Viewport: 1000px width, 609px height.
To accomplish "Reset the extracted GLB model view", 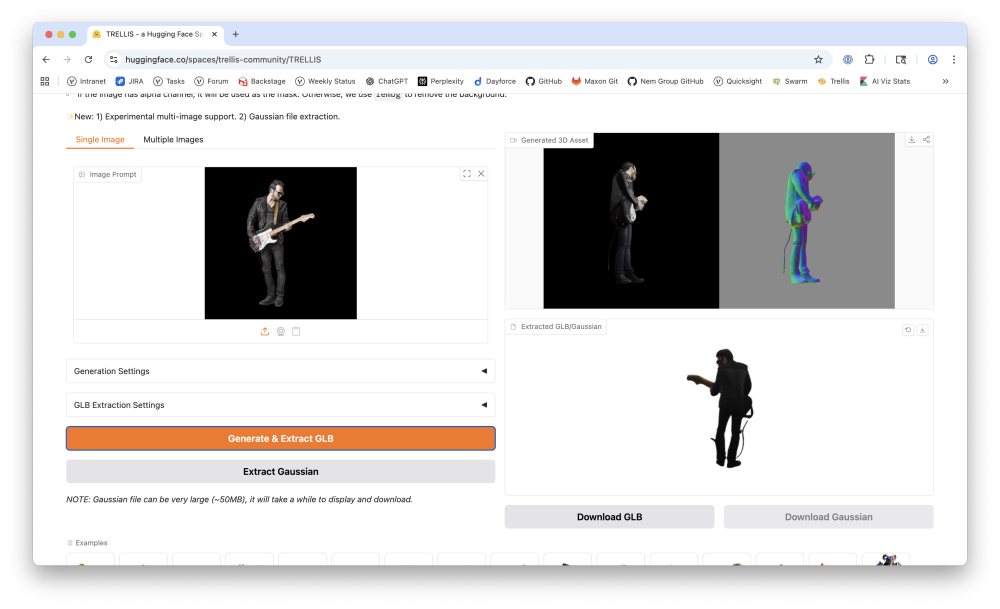I will pyautogui.click(x=908, y=330).
